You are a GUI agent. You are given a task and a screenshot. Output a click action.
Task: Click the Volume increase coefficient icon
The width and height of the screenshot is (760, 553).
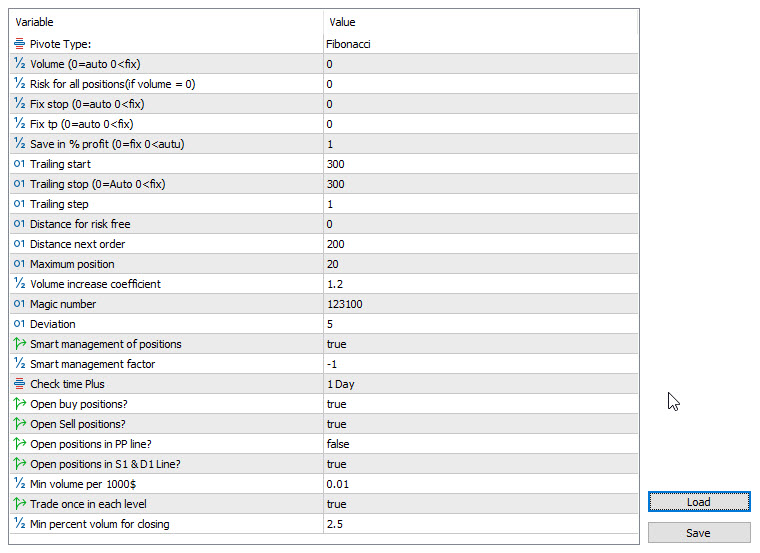20,284
